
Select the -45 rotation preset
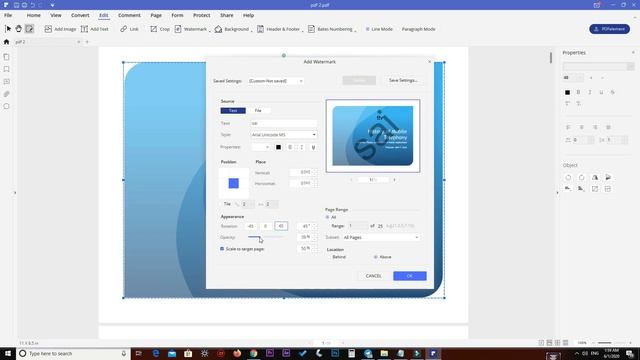pos(251,226)
